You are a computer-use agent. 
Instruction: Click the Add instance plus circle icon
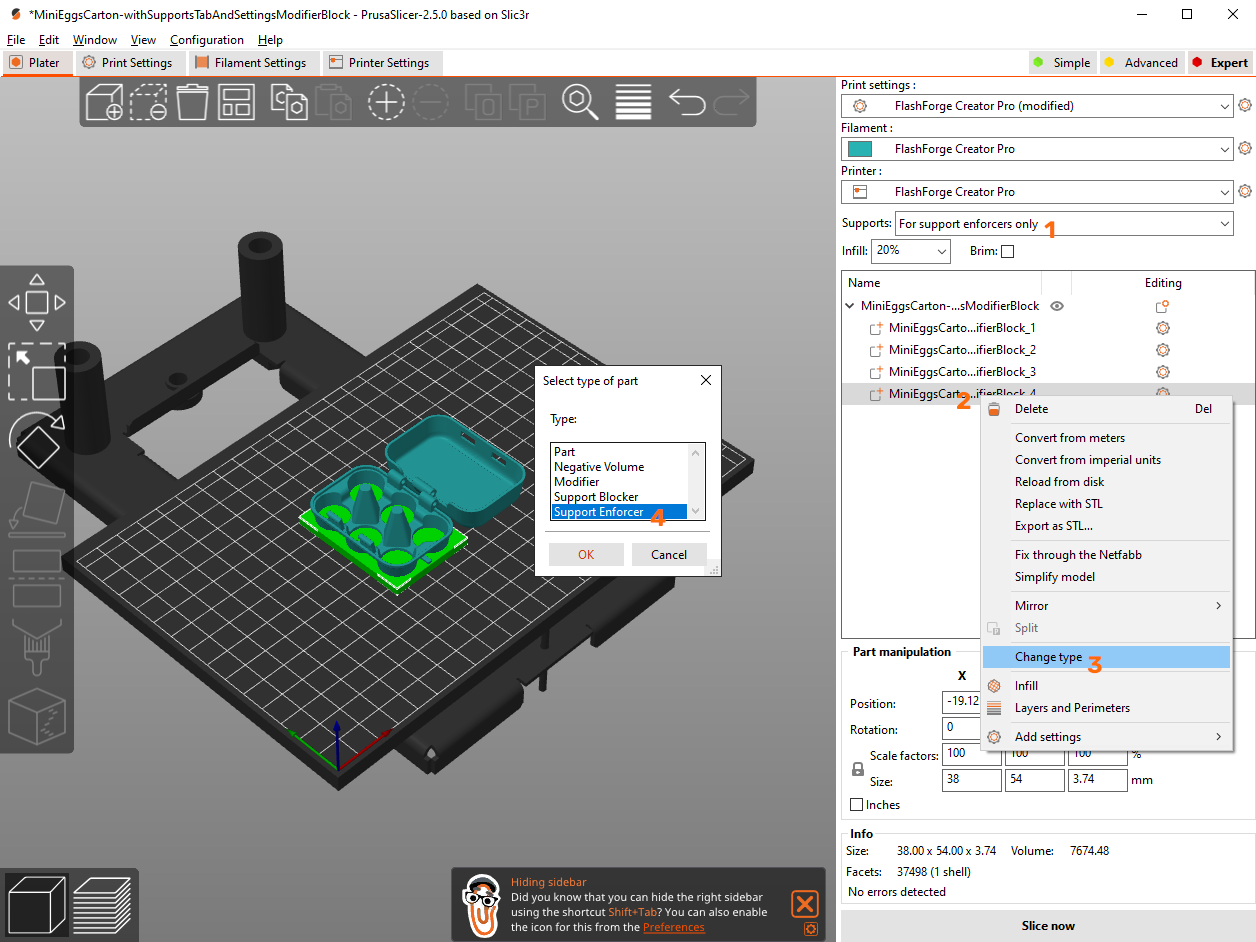(386, 102)
